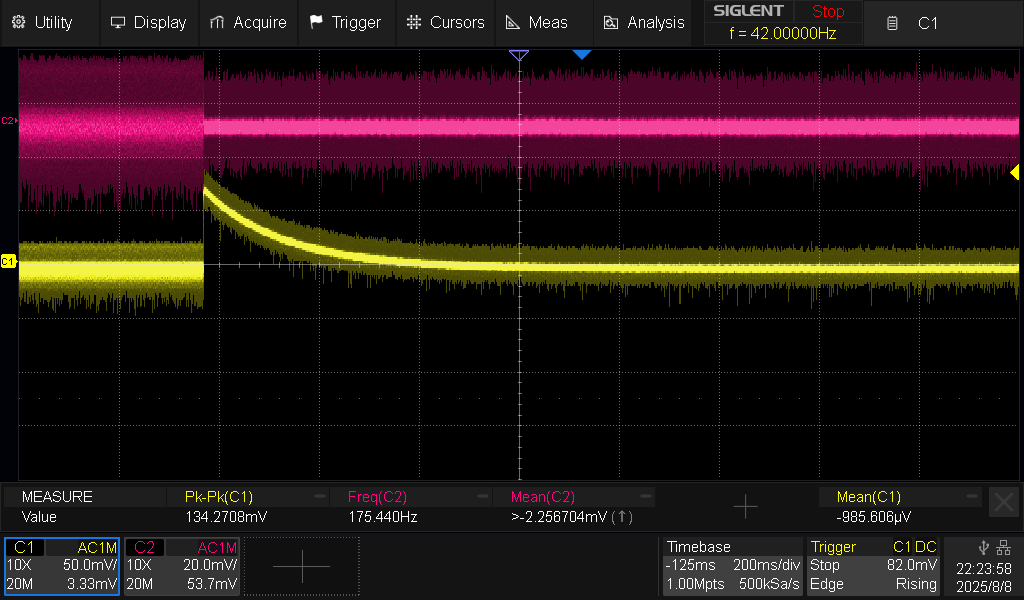Open the C1 channel quick-menu at top right

coord(916,22)
